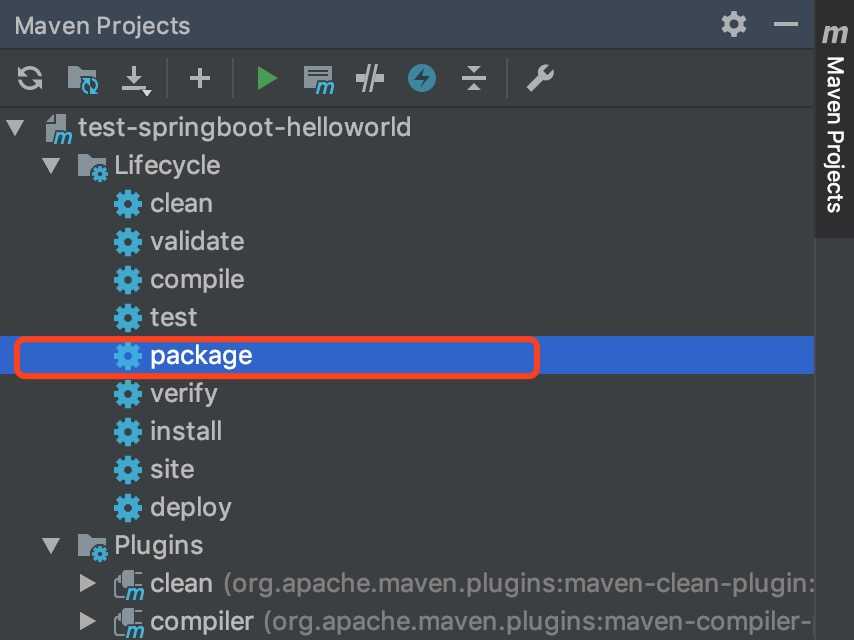Click the gear icon beside compile
Image resolution: width=854 pixels, height=640 pixels.
point(128,280)
